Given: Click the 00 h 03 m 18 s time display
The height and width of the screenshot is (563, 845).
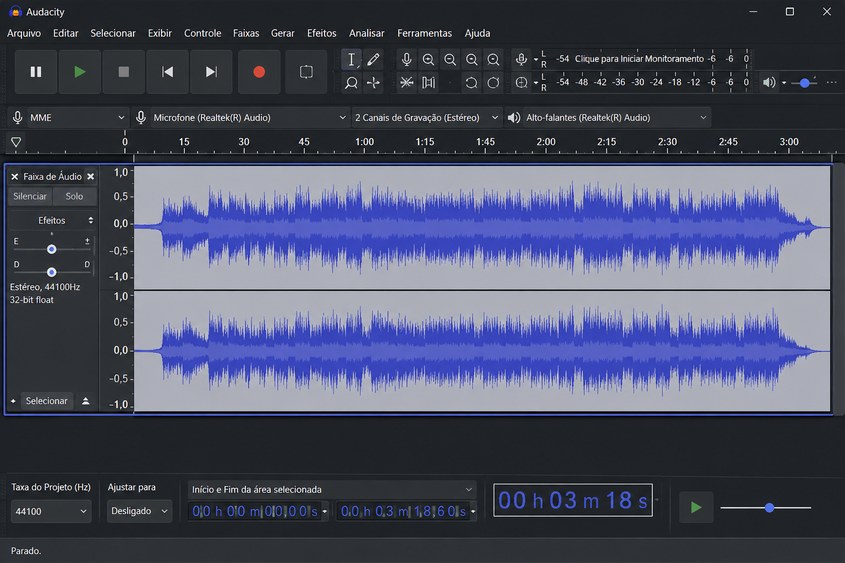Looking at the screenshot, I should point(573,501).
